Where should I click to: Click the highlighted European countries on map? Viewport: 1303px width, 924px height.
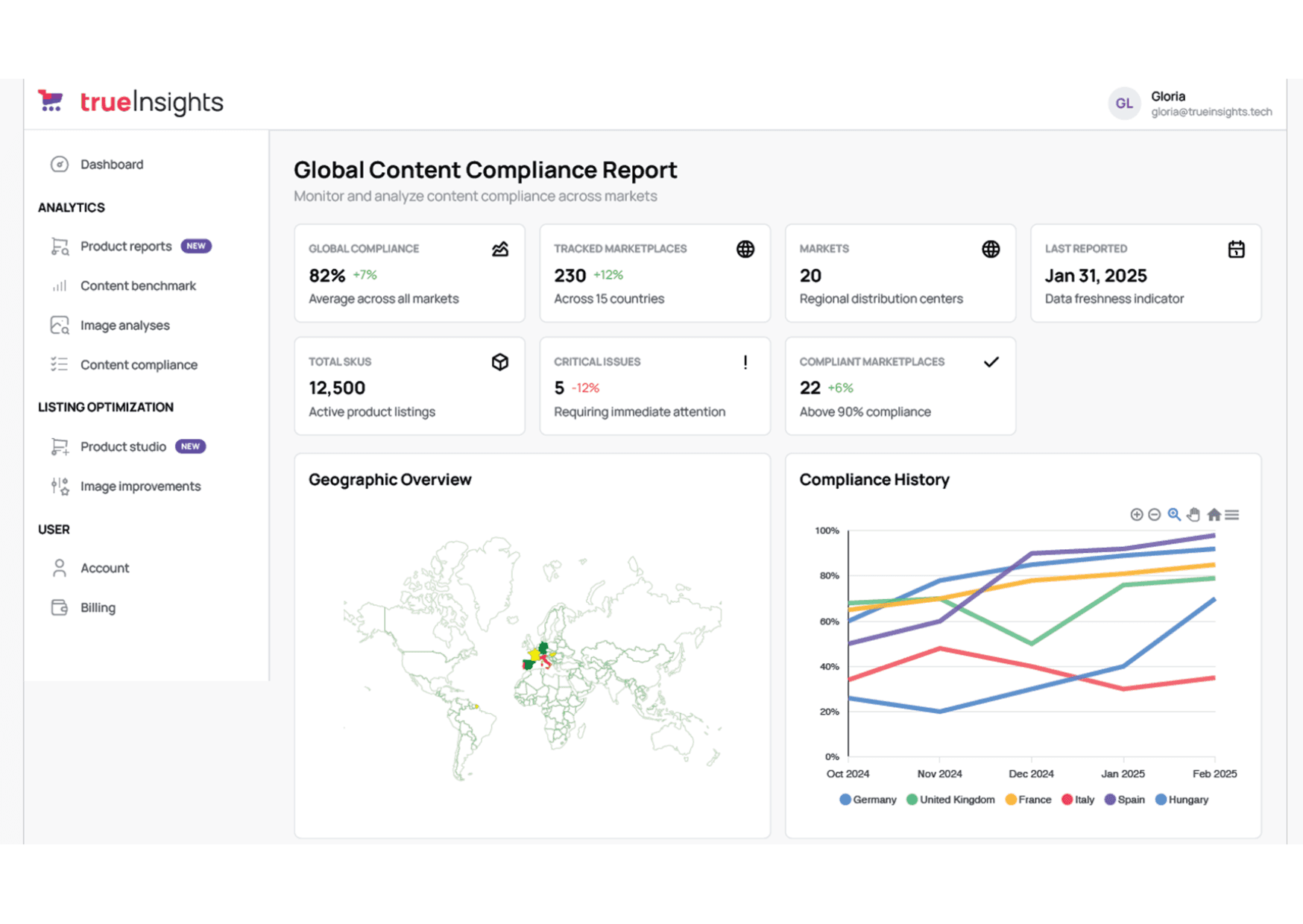[x=540, y=655]
